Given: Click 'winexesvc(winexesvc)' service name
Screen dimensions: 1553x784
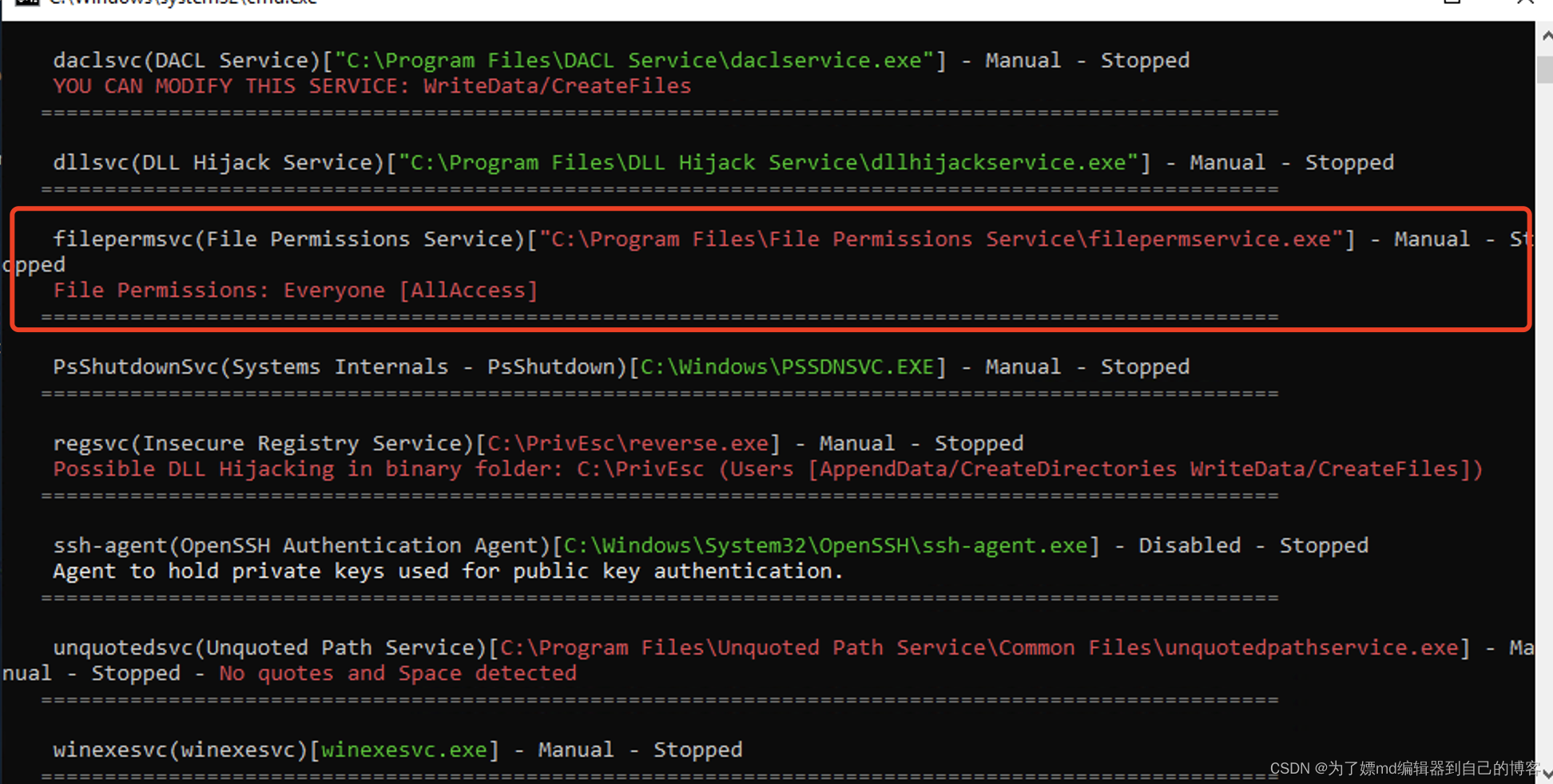Looking at the screenshot, I should point(180,750).
